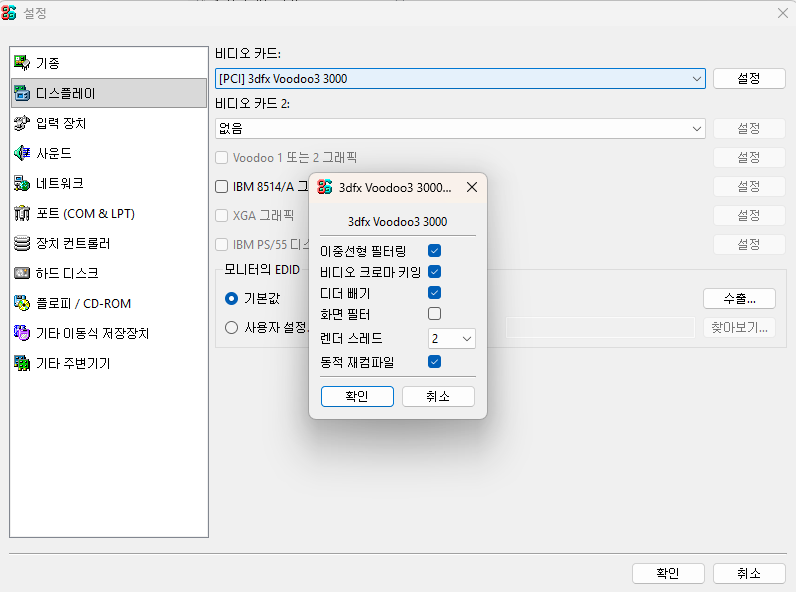Click 설정 button next to 비디오 카드

(749, 79)
